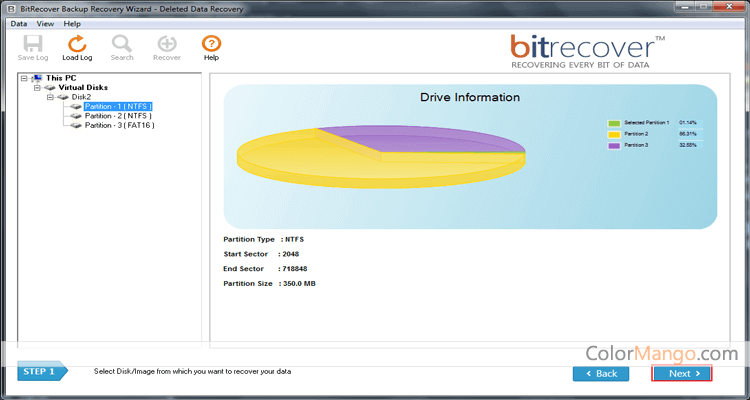Go to the next step with Next button
The image size is (750, 400).
(682, 373)
